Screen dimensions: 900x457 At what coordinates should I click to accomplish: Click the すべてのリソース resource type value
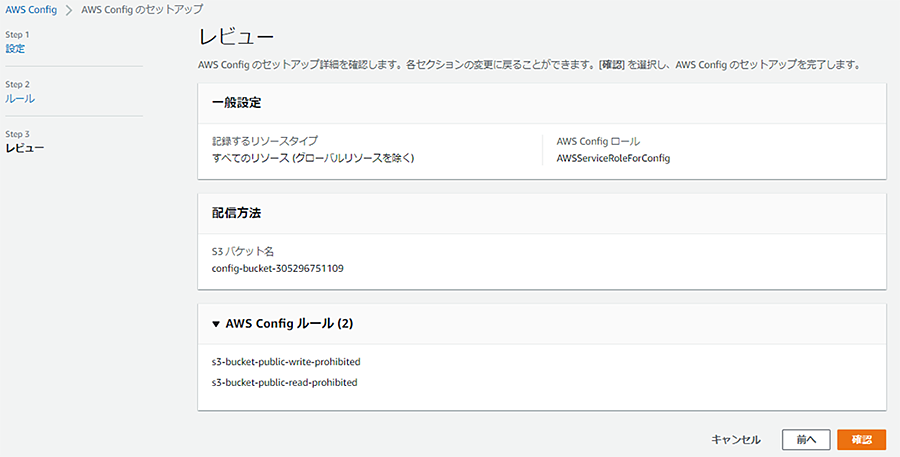click(313, 158)
